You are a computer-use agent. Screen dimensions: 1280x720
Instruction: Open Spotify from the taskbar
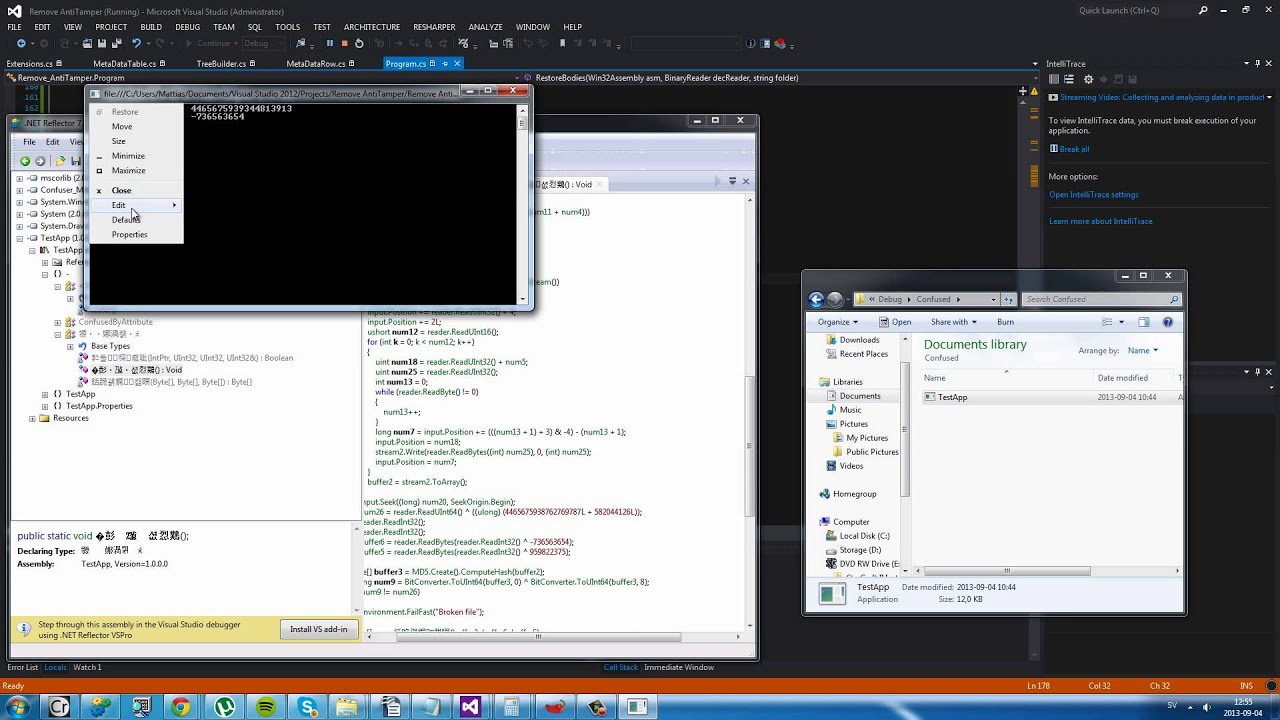point(265,707)
